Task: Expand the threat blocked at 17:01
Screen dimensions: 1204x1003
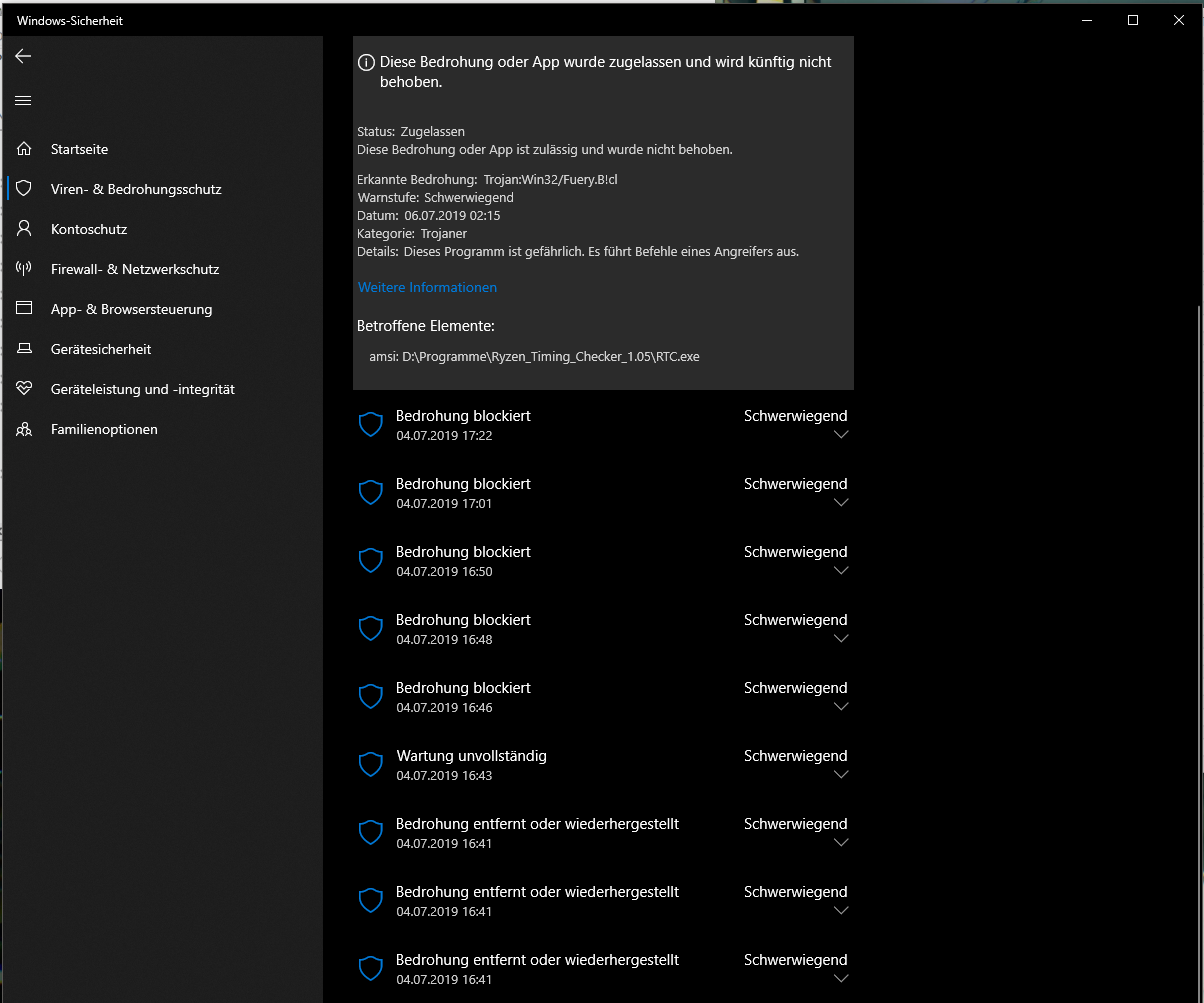Action: tap(841, 503)
